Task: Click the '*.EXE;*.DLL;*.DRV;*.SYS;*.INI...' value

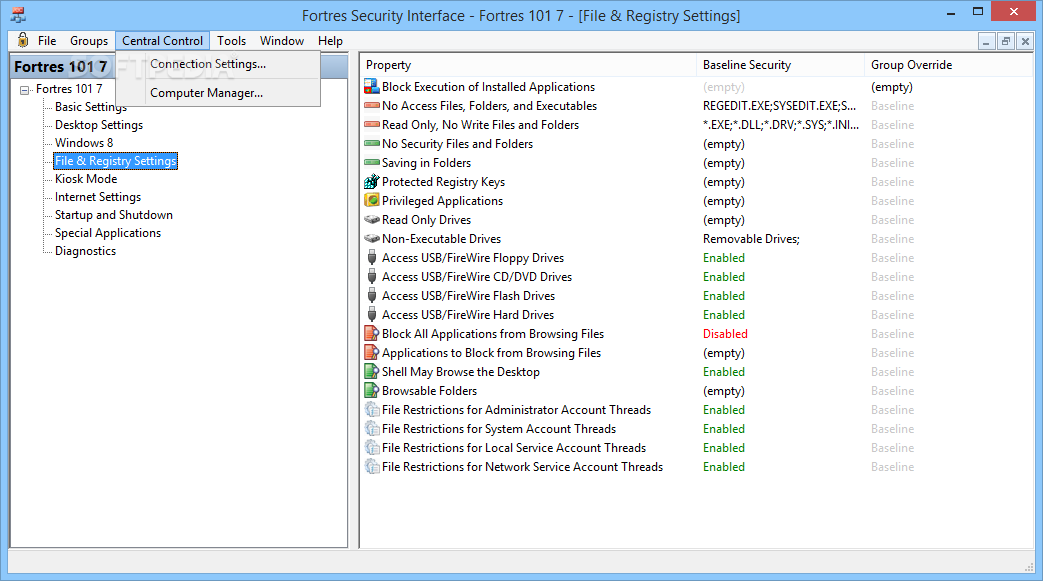Action: [781, 124]
